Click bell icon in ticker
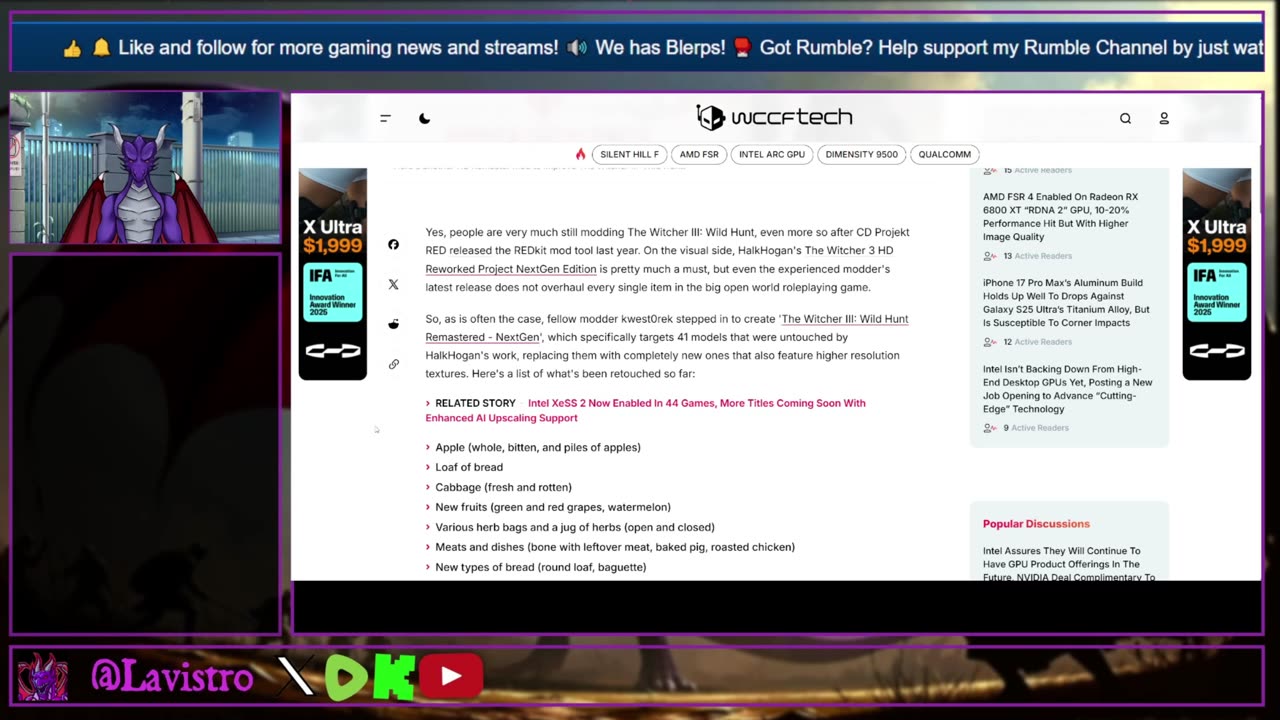This screenshot has height=720, width=1280. pyautogui.click(x=101, y=48)
